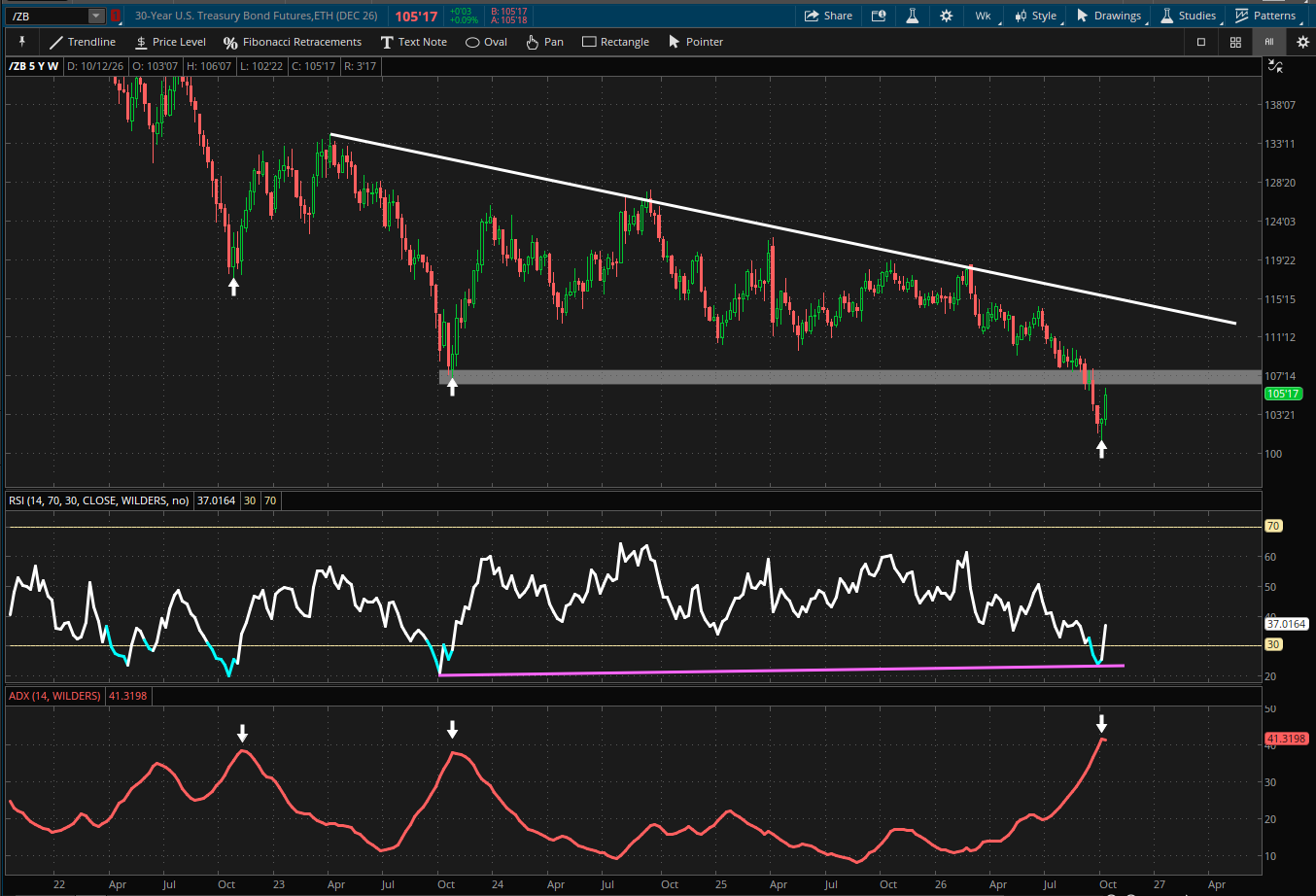Open the order entry tools icon beside Share
1316x896 pixels.
point(879,16)
